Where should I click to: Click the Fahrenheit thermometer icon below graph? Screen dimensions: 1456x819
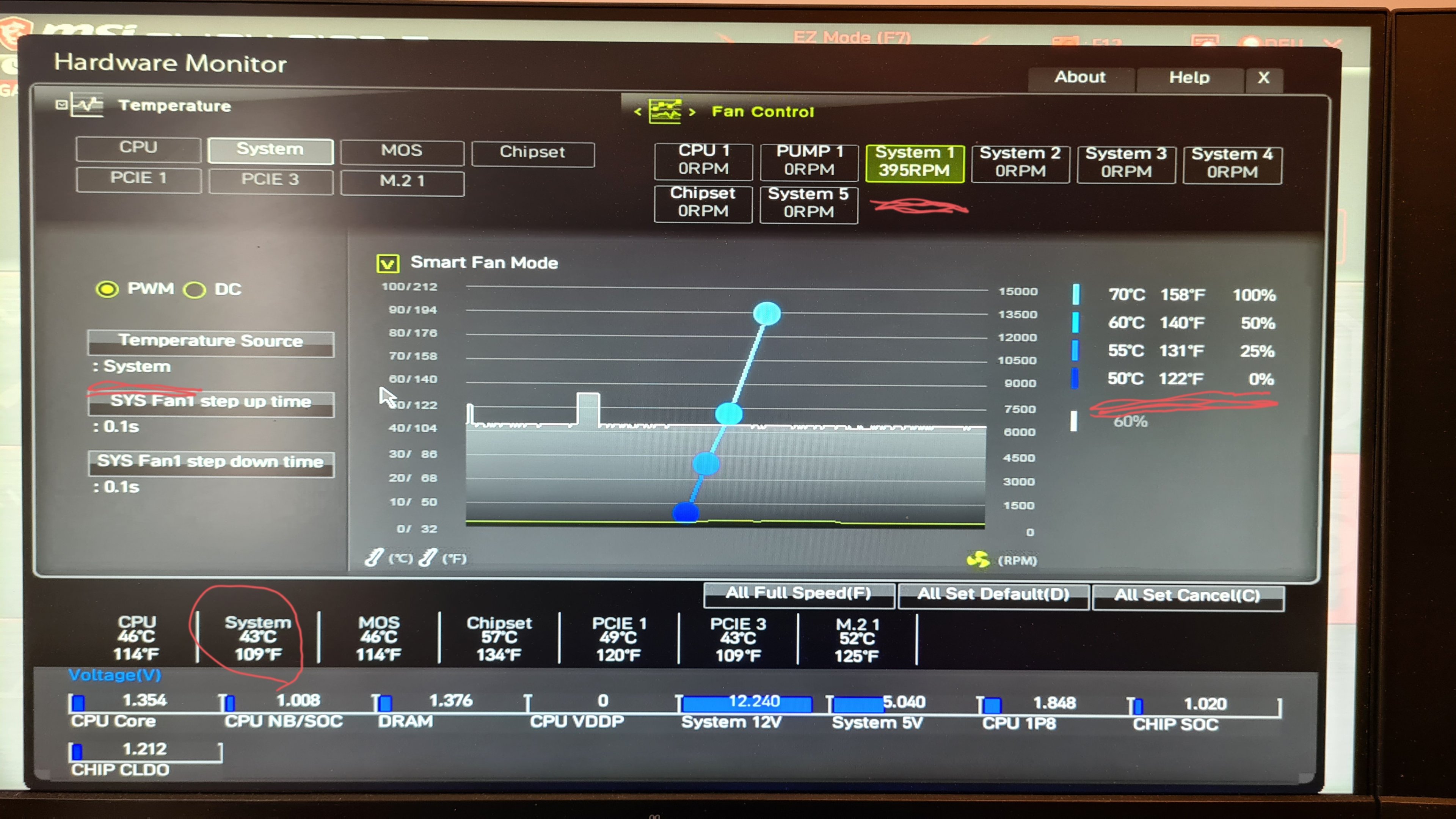tap(428, 557)
